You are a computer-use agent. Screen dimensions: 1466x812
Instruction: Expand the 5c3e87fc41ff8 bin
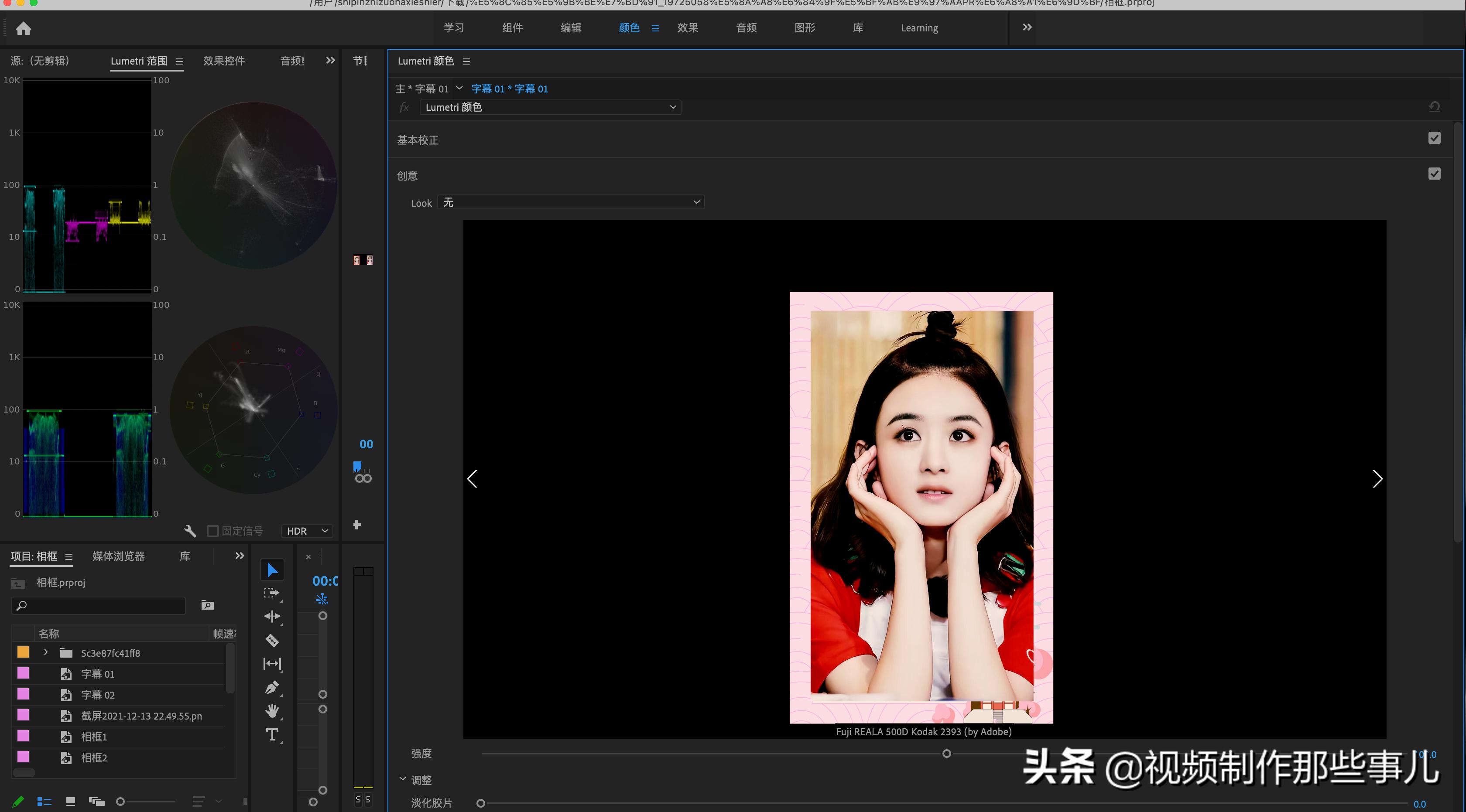coord(45,653)
